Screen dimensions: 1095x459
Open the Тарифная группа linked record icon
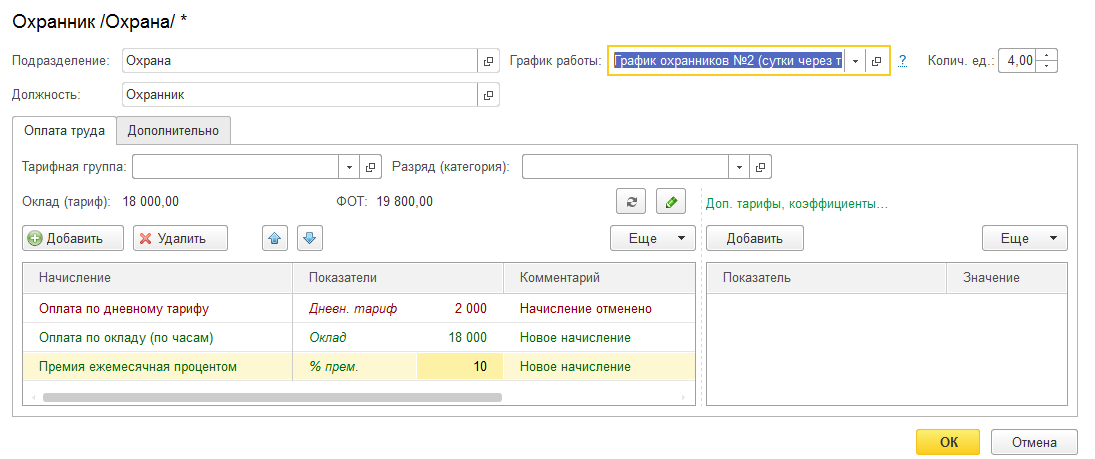(370, 167)
